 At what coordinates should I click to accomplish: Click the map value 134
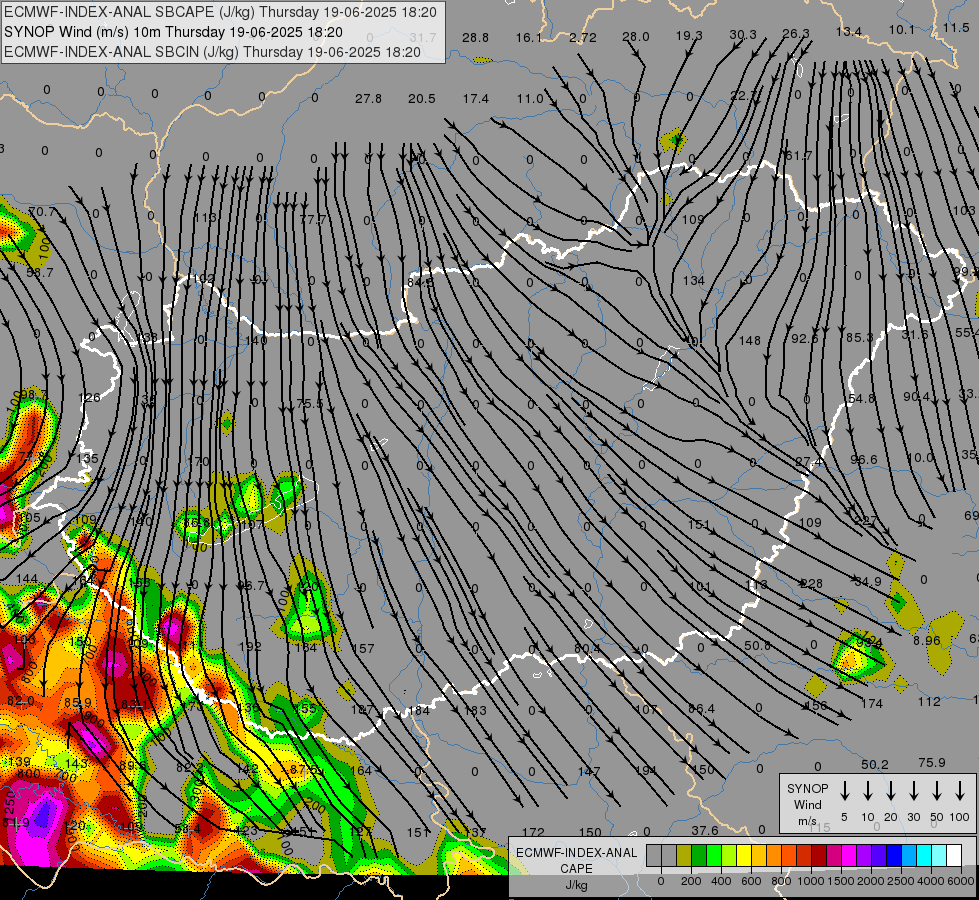(694, 281)
